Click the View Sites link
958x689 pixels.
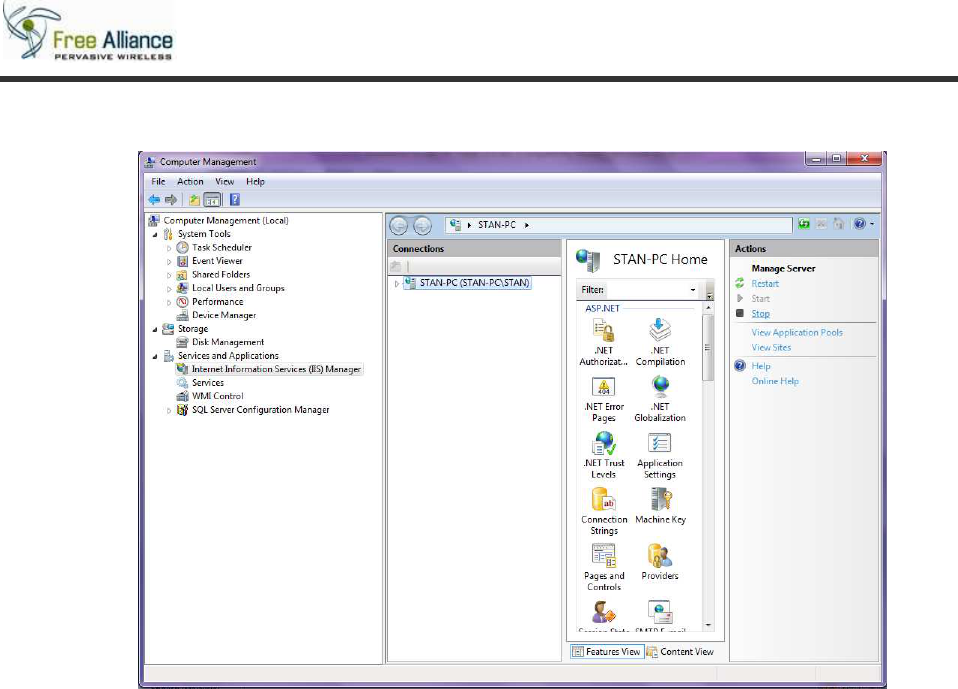(x=771, y=347)
